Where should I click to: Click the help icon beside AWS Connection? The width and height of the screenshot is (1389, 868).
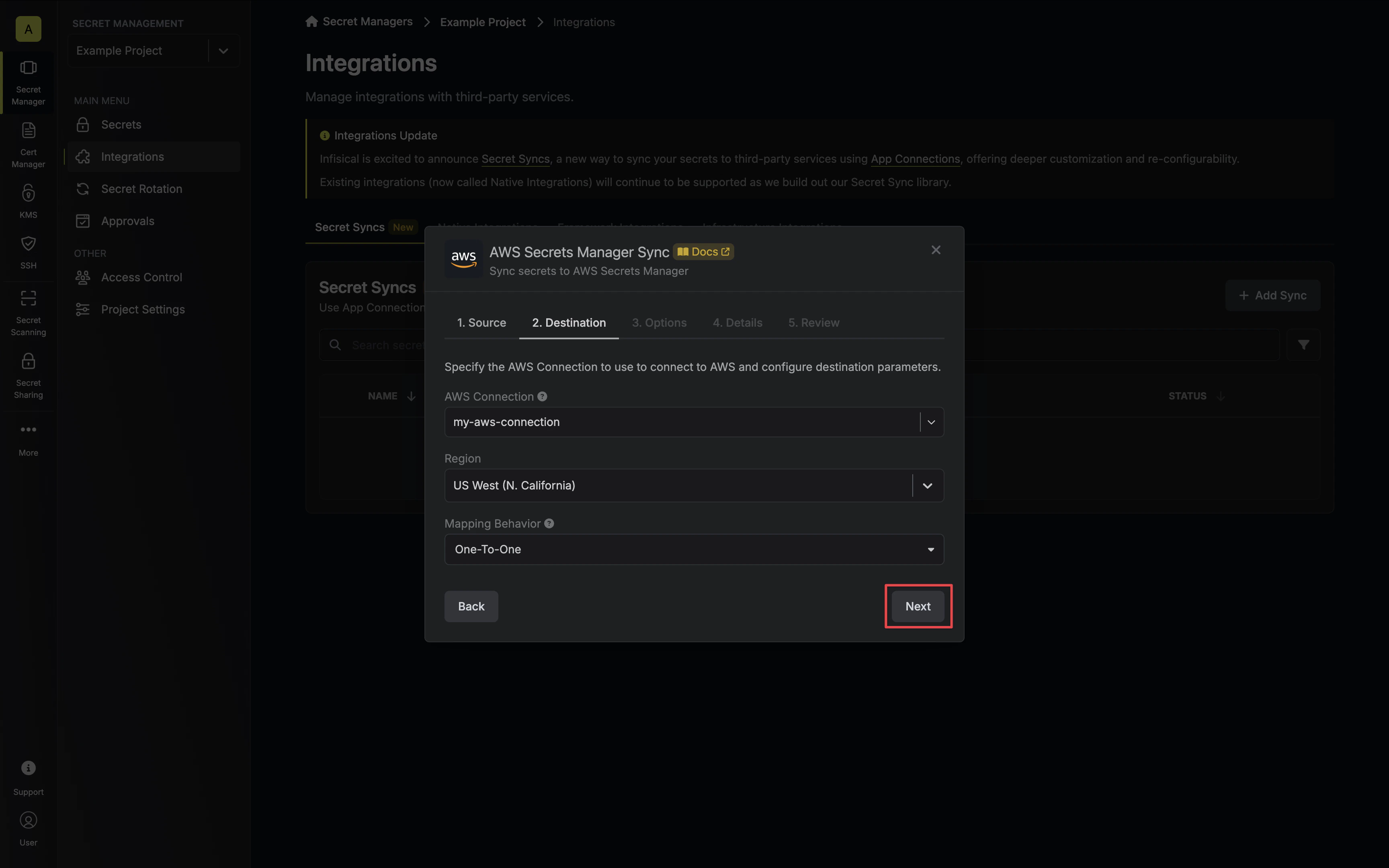point(543,396)
